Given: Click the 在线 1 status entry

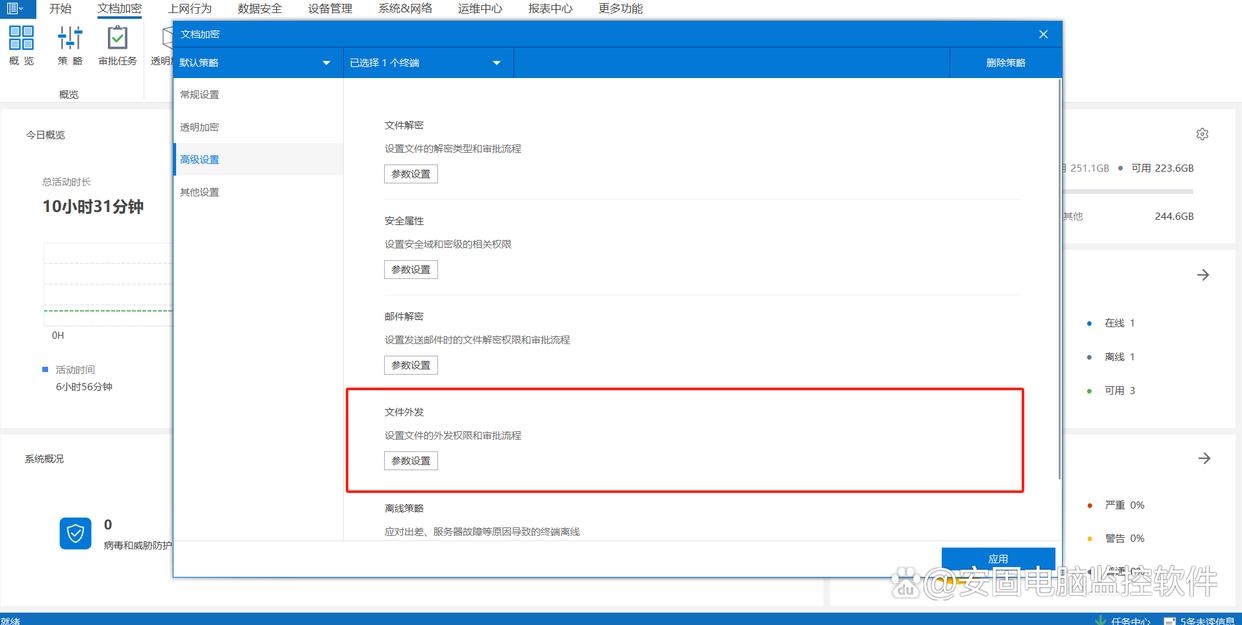Looking at the screenshot, I should 1112,323.
